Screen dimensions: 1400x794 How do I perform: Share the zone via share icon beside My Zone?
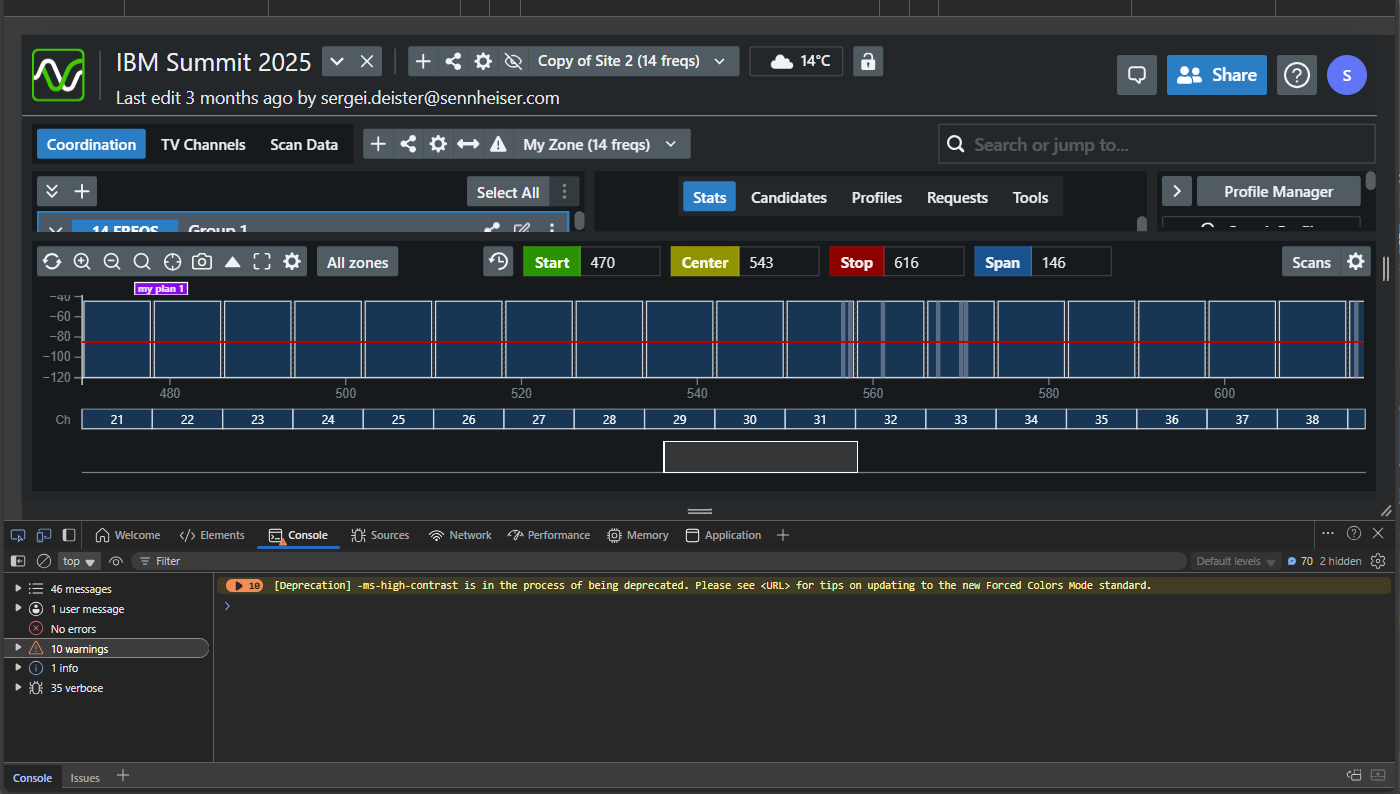pyautogui.click(x=408, y=144)
